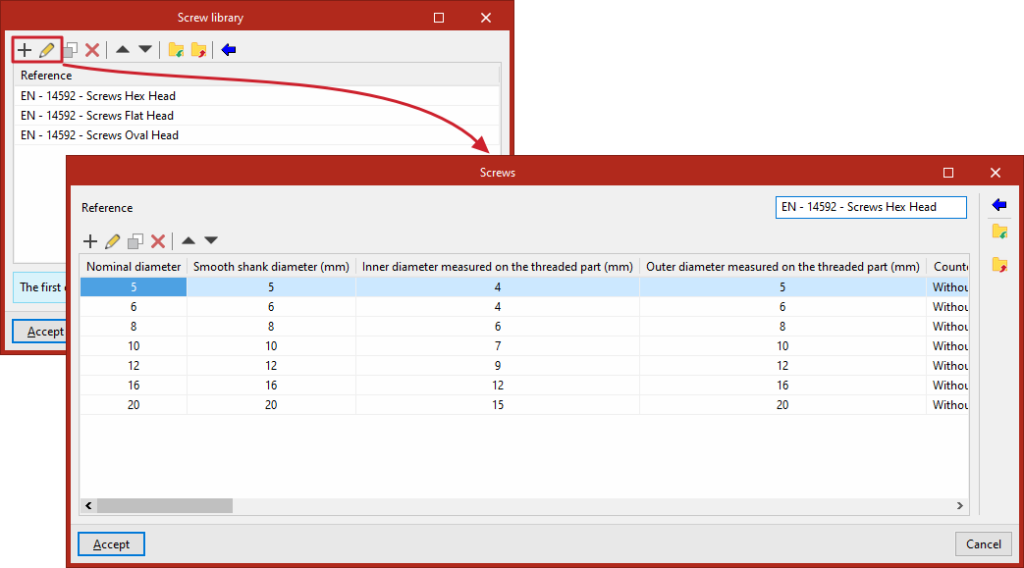Image resolution: width=1024 pixels, height=568 pixels.
Task: Click Cancel button in Screws dialog
Action: point(984,544)
